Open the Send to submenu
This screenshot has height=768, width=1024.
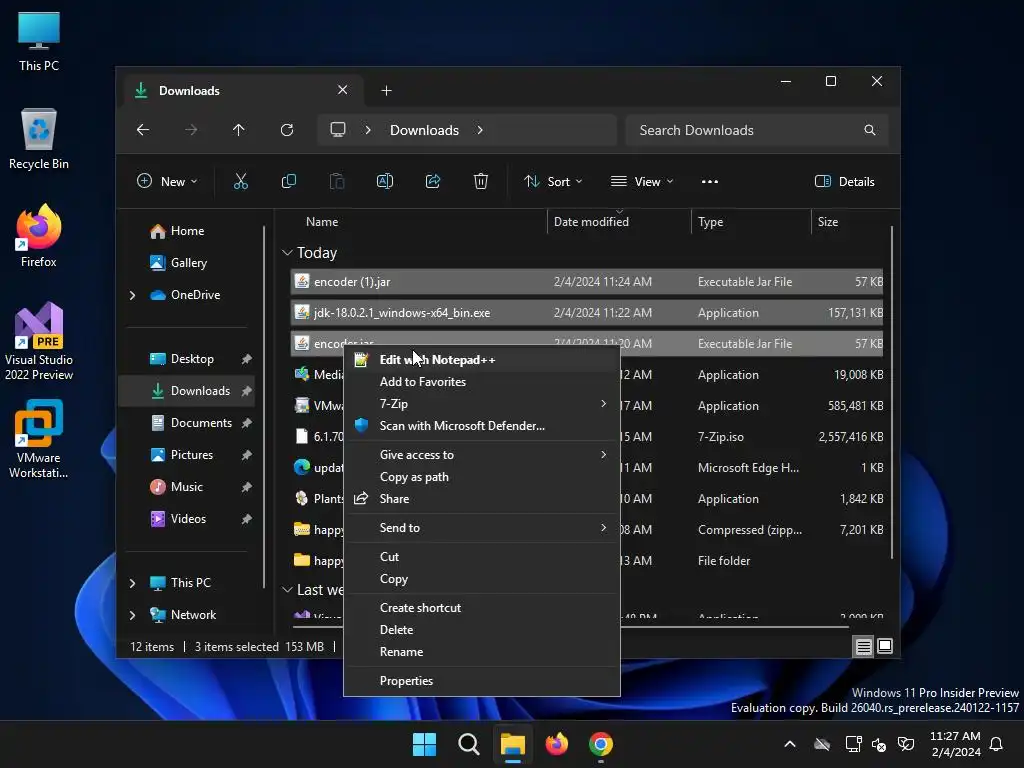pyautogui.click(x=482, y=528)
